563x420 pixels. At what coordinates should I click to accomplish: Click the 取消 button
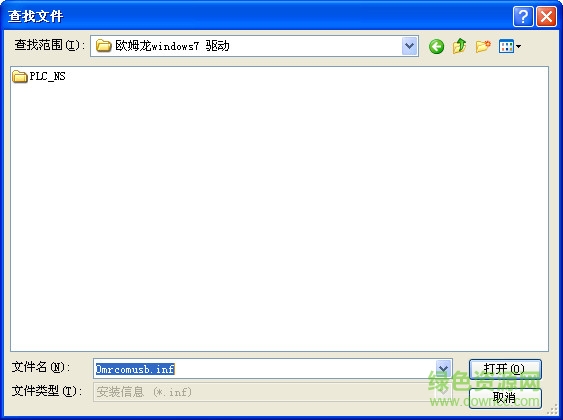click(x=505, y=398)
